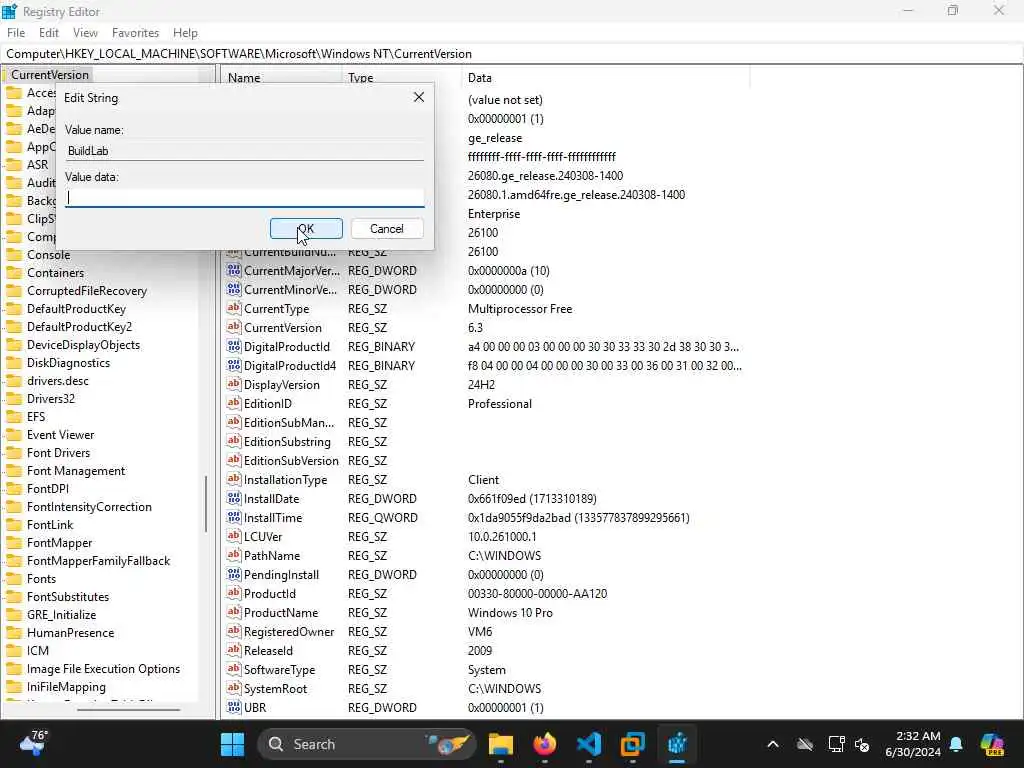Viewport: 1024px width, 768px height.
Task: Select the ICM folder icon
Action: [14, 650]
